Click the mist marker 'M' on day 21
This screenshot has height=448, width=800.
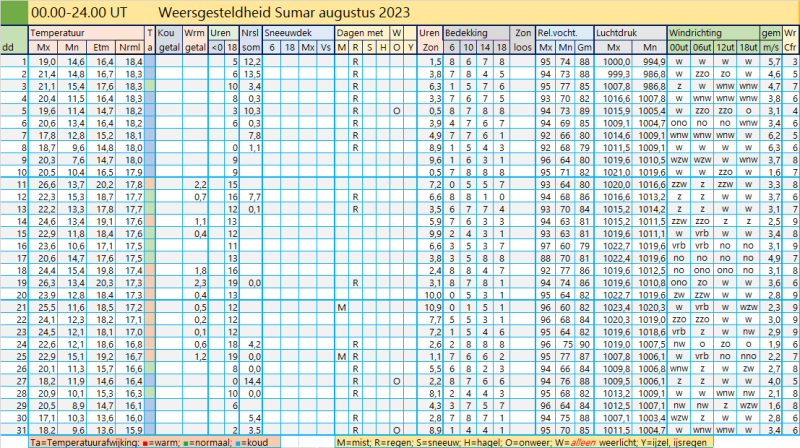tap(341, 308)
